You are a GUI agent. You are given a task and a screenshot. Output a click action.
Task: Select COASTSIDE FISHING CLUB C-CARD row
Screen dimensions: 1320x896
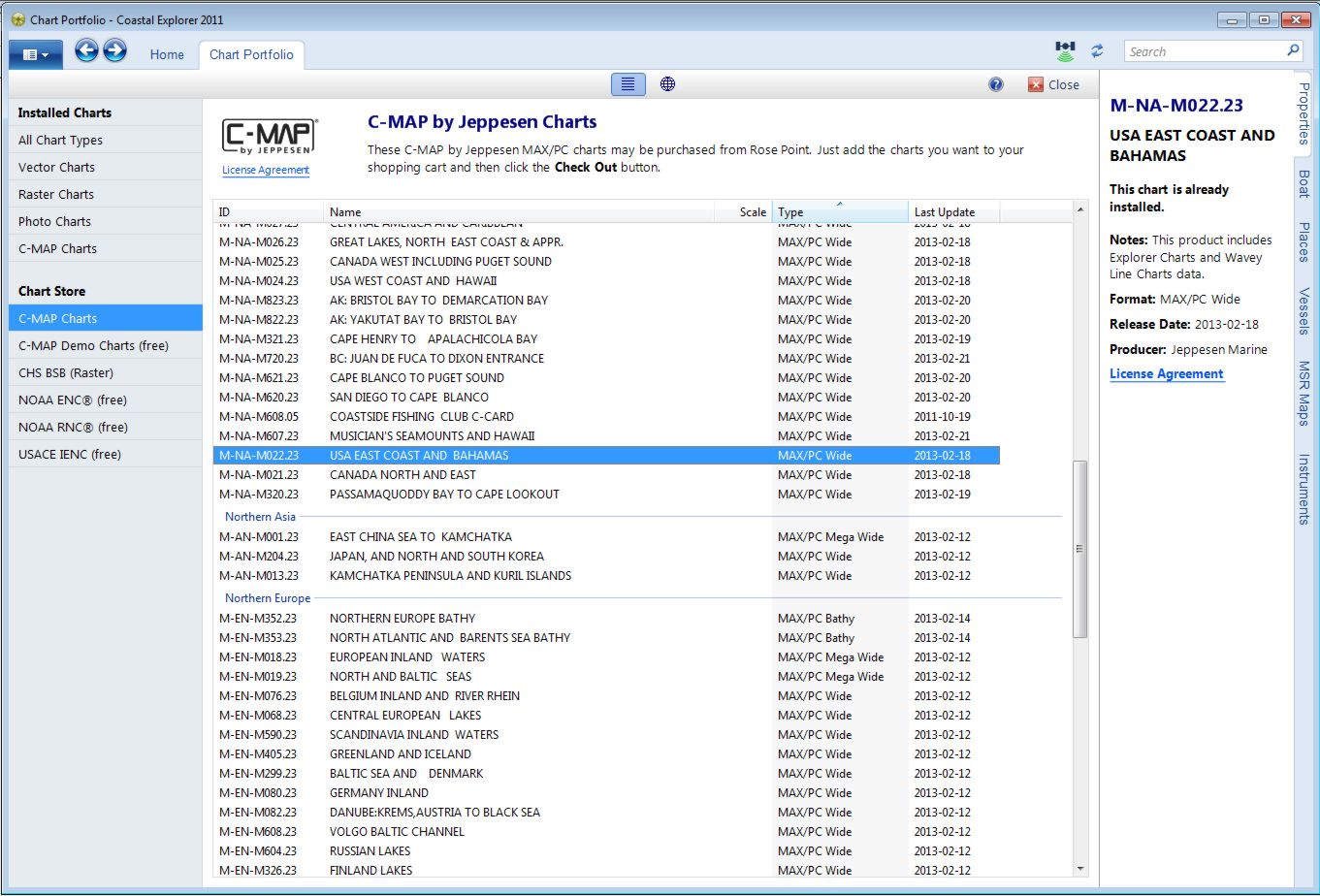tap(606, 416)
